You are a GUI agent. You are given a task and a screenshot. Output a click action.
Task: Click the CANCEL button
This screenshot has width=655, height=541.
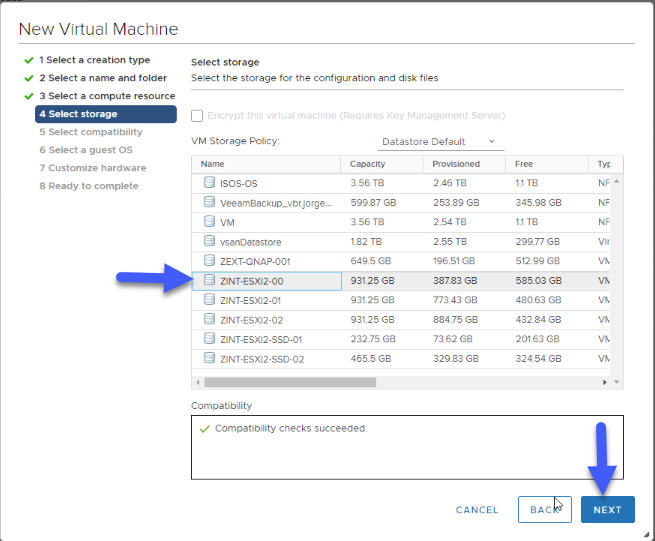pyautogui.click(x=477, y=510)
